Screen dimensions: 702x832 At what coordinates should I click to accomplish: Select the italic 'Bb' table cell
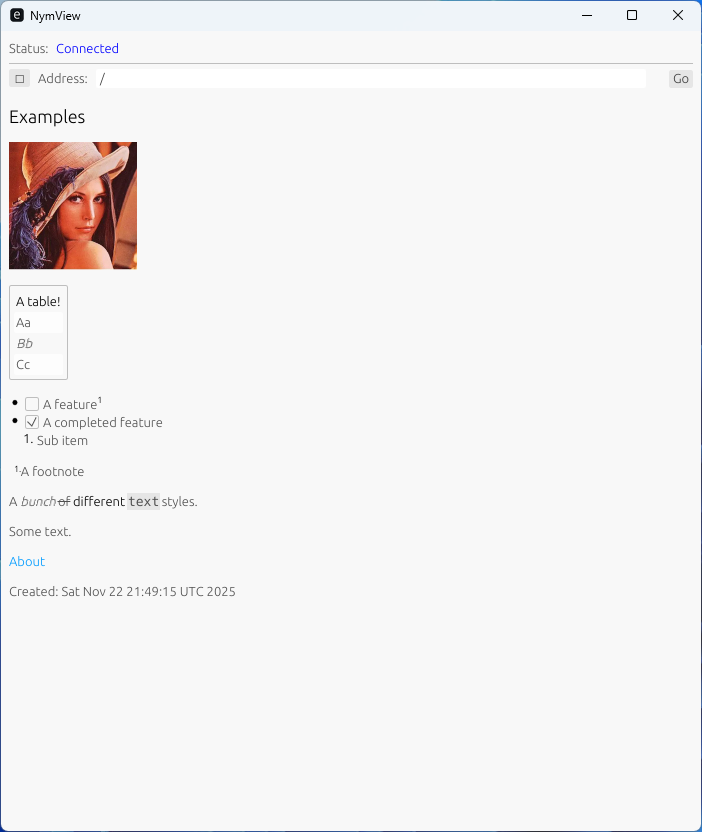pos(38,343)
